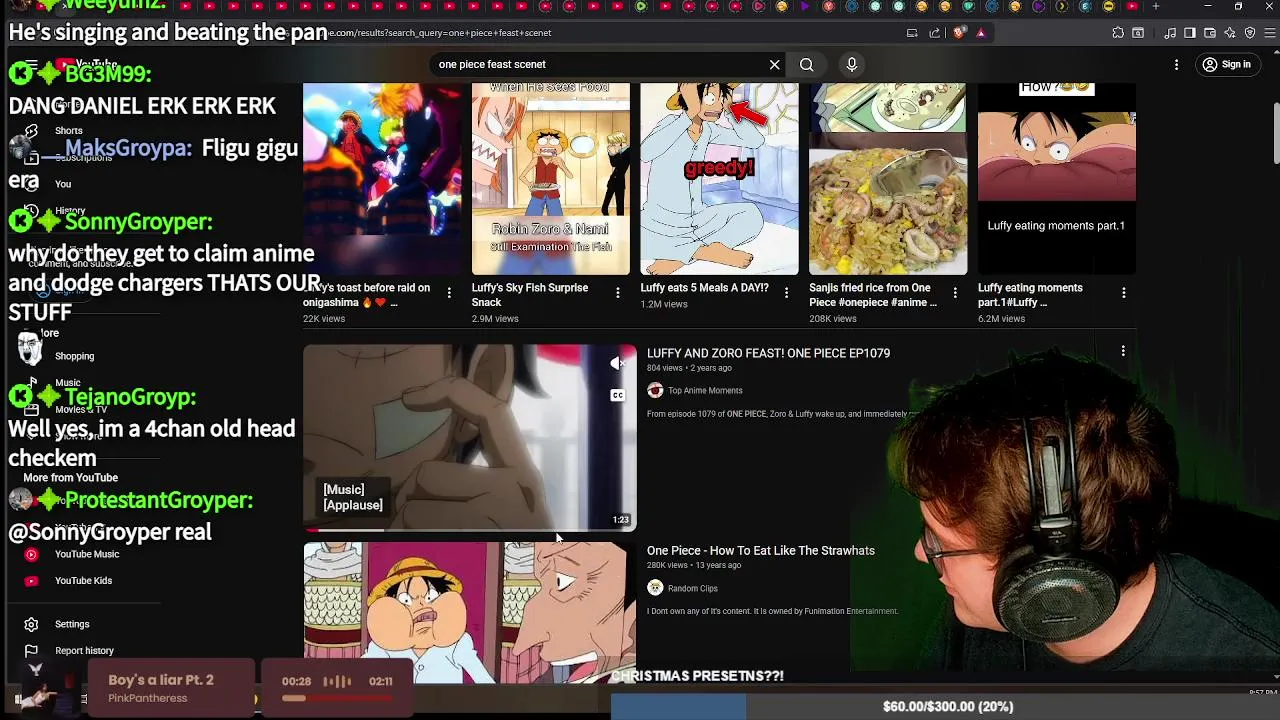
Task: Click the Top Anime Moments channel avatar
Action: tap(655, 390)
